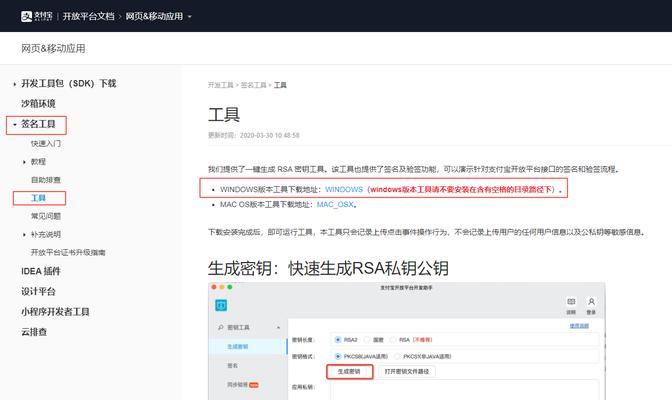This screenshot has width=672, height=400.
Task: Collapse the 密钥工具 menu caret
Action: click(278, 328)
